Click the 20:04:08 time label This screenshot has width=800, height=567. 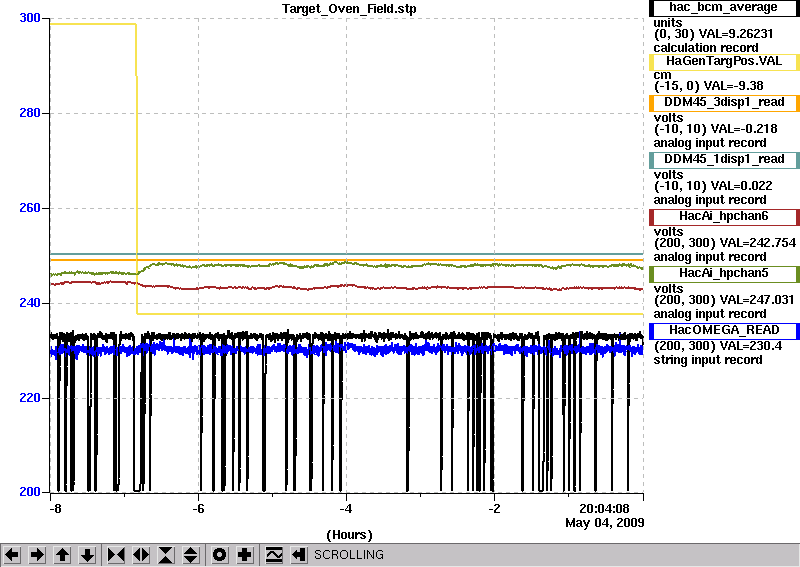604,509
